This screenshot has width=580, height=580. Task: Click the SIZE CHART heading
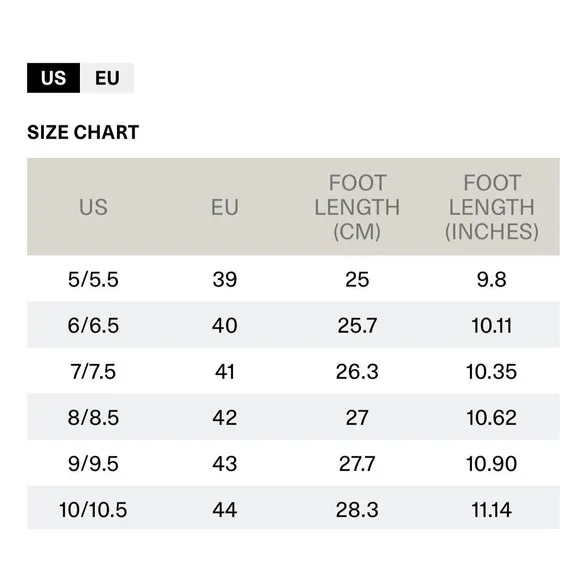(83, 132)
